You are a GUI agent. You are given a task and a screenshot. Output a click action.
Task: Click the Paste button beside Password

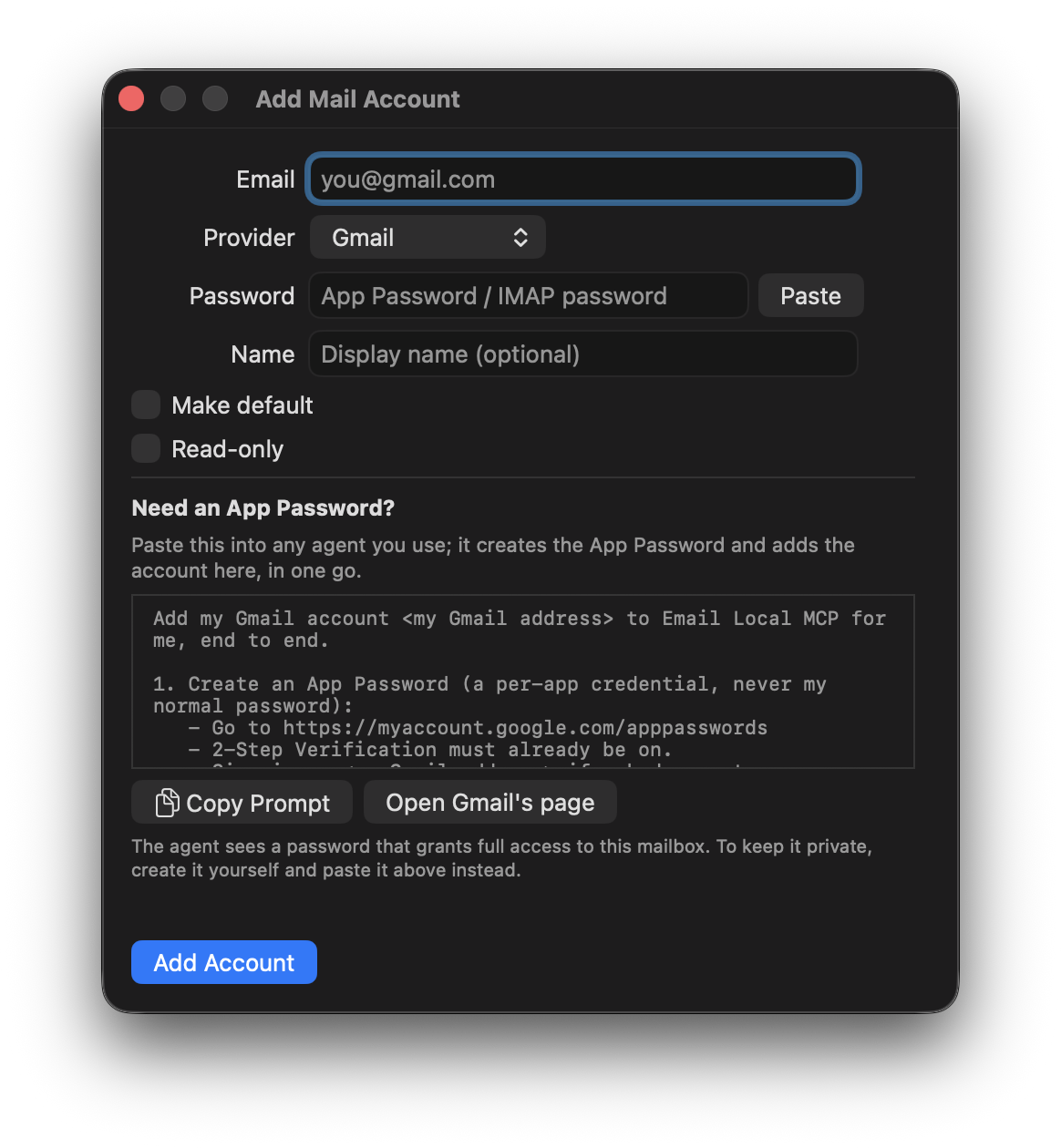click(810, 295)
